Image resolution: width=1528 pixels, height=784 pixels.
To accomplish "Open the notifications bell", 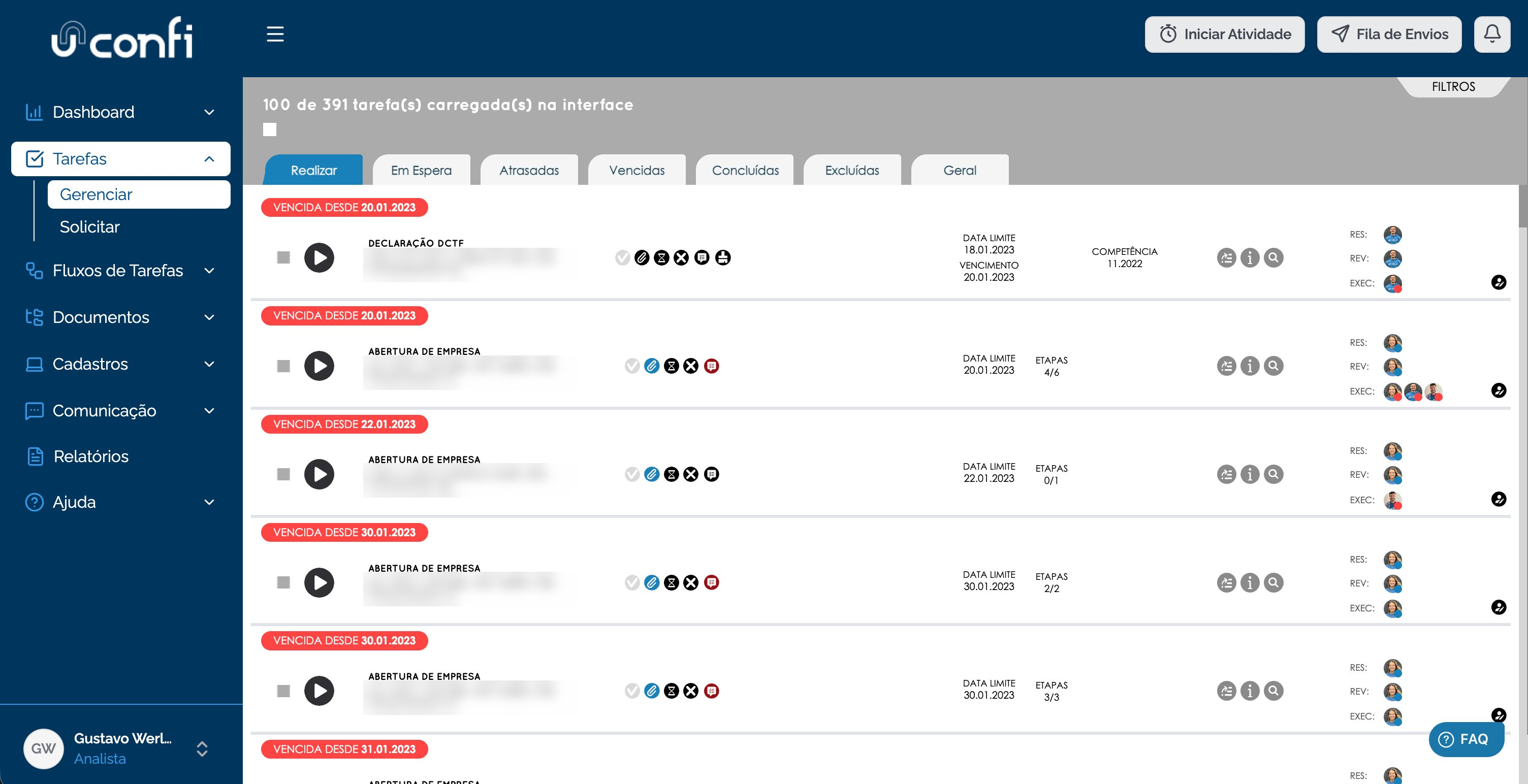I will [1492, 34].
